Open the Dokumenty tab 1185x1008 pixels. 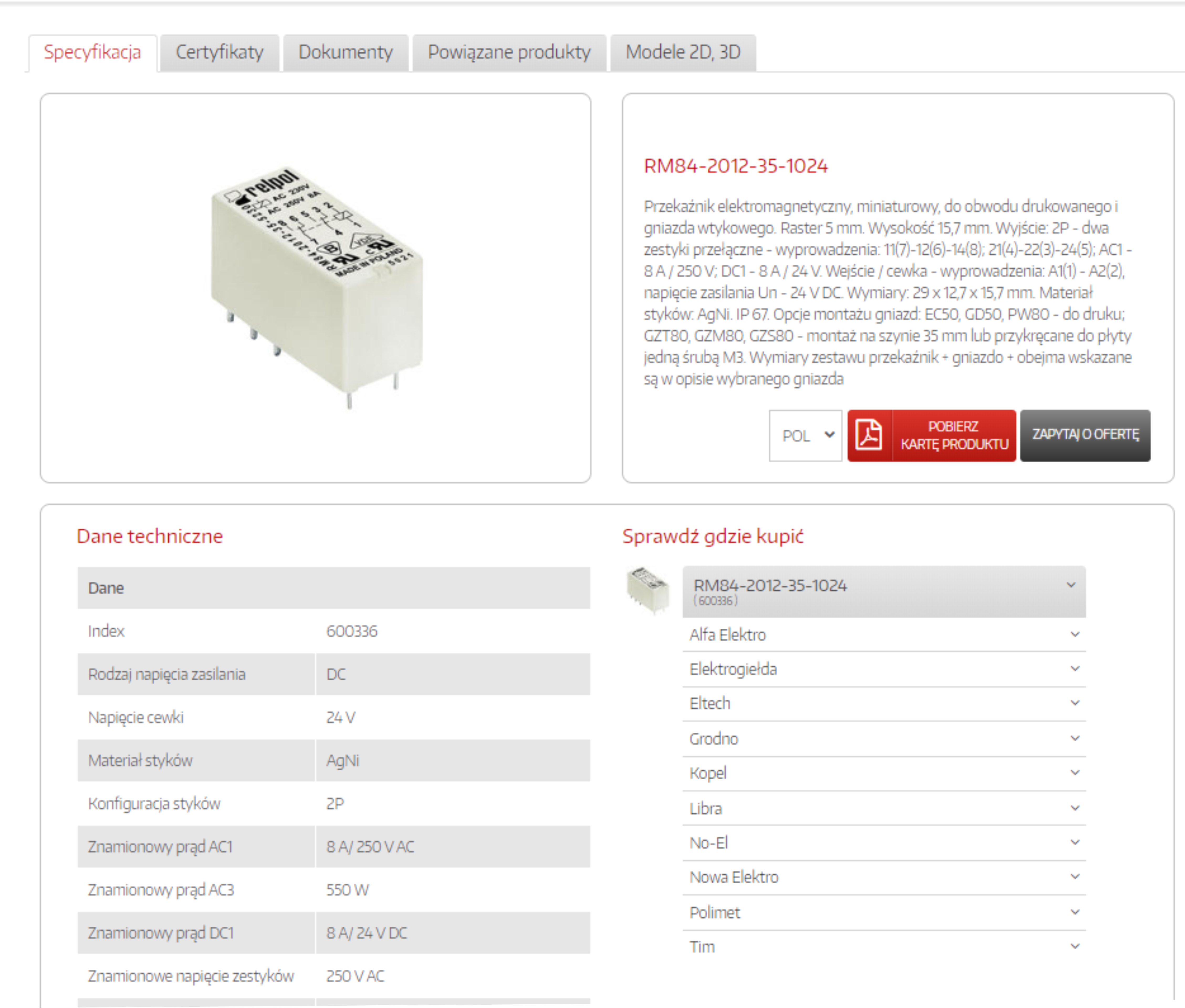pyautogui.click(x=345, y=52)
